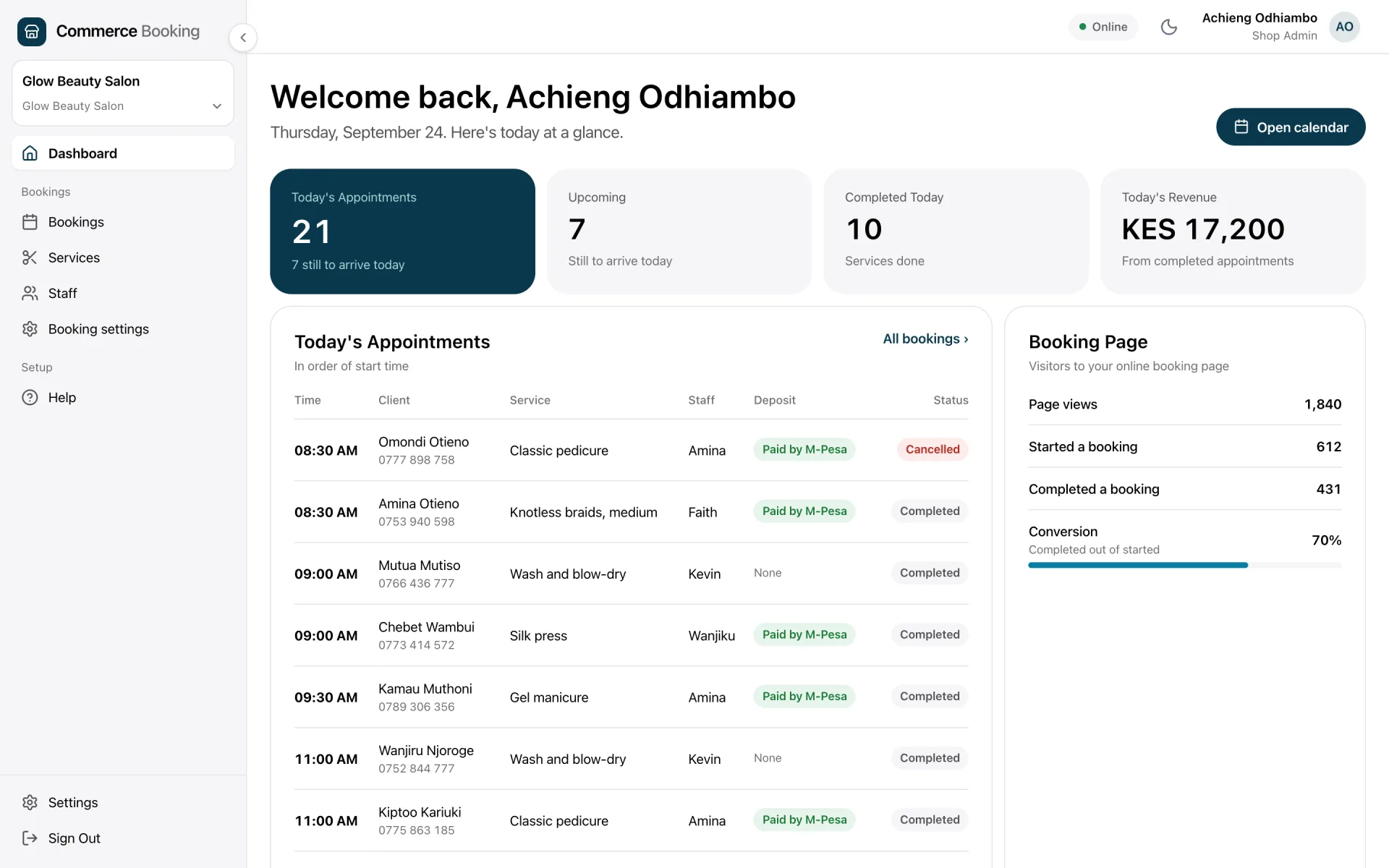Click the Dashboard home icon
This screenshot has width=1389, height=868.
30,153
